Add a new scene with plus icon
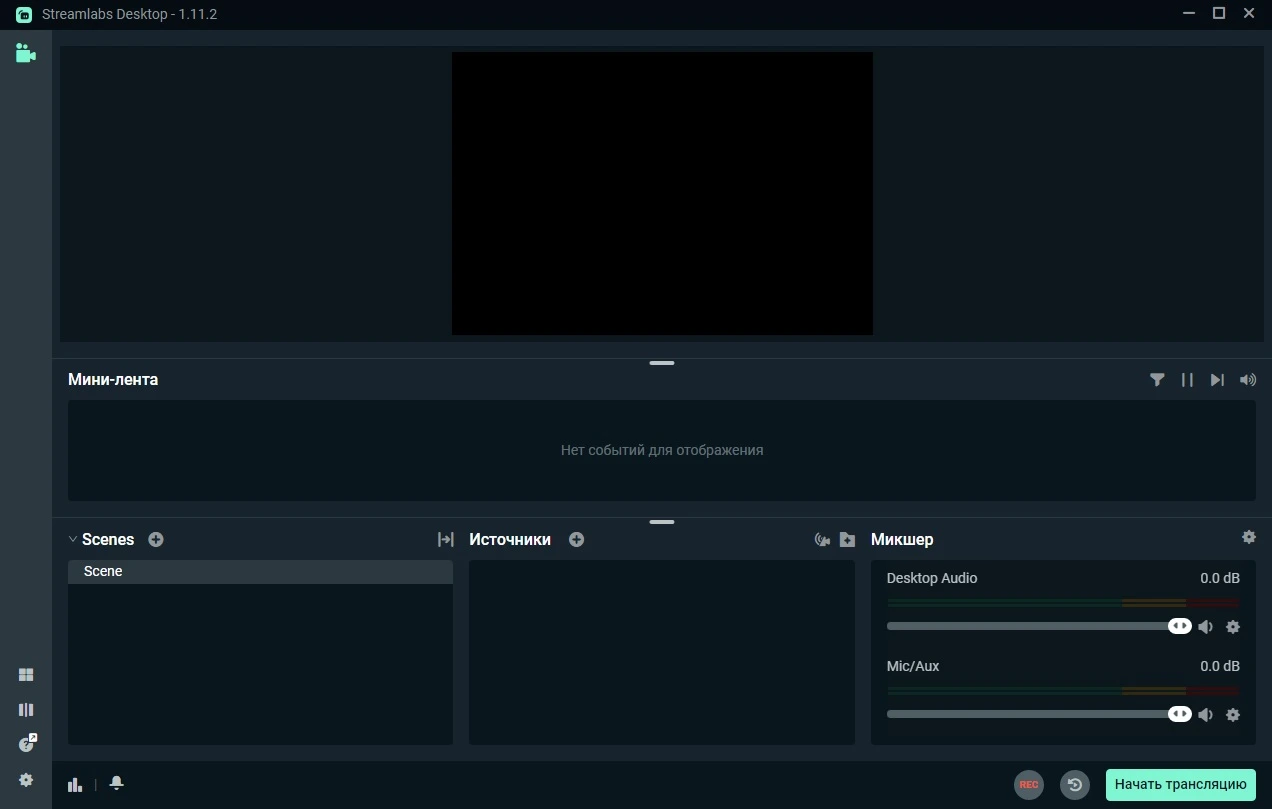1272x809 pixels. coord(156,539)
